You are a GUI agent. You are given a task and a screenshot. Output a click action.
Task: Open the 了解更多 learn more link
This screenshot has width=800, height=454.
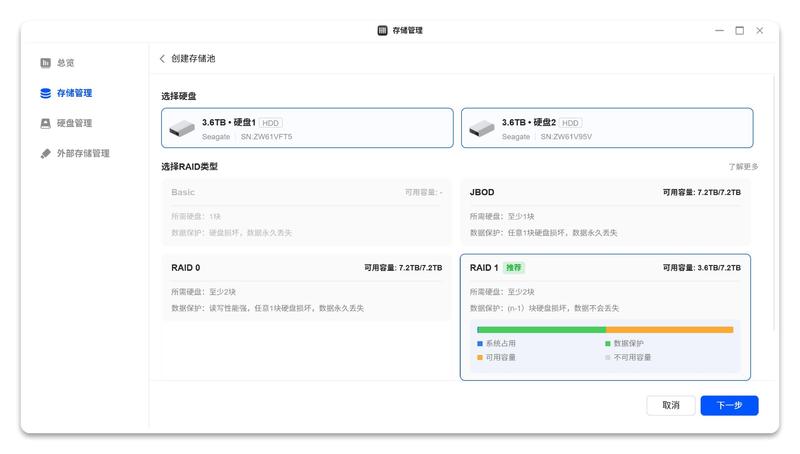743,166
